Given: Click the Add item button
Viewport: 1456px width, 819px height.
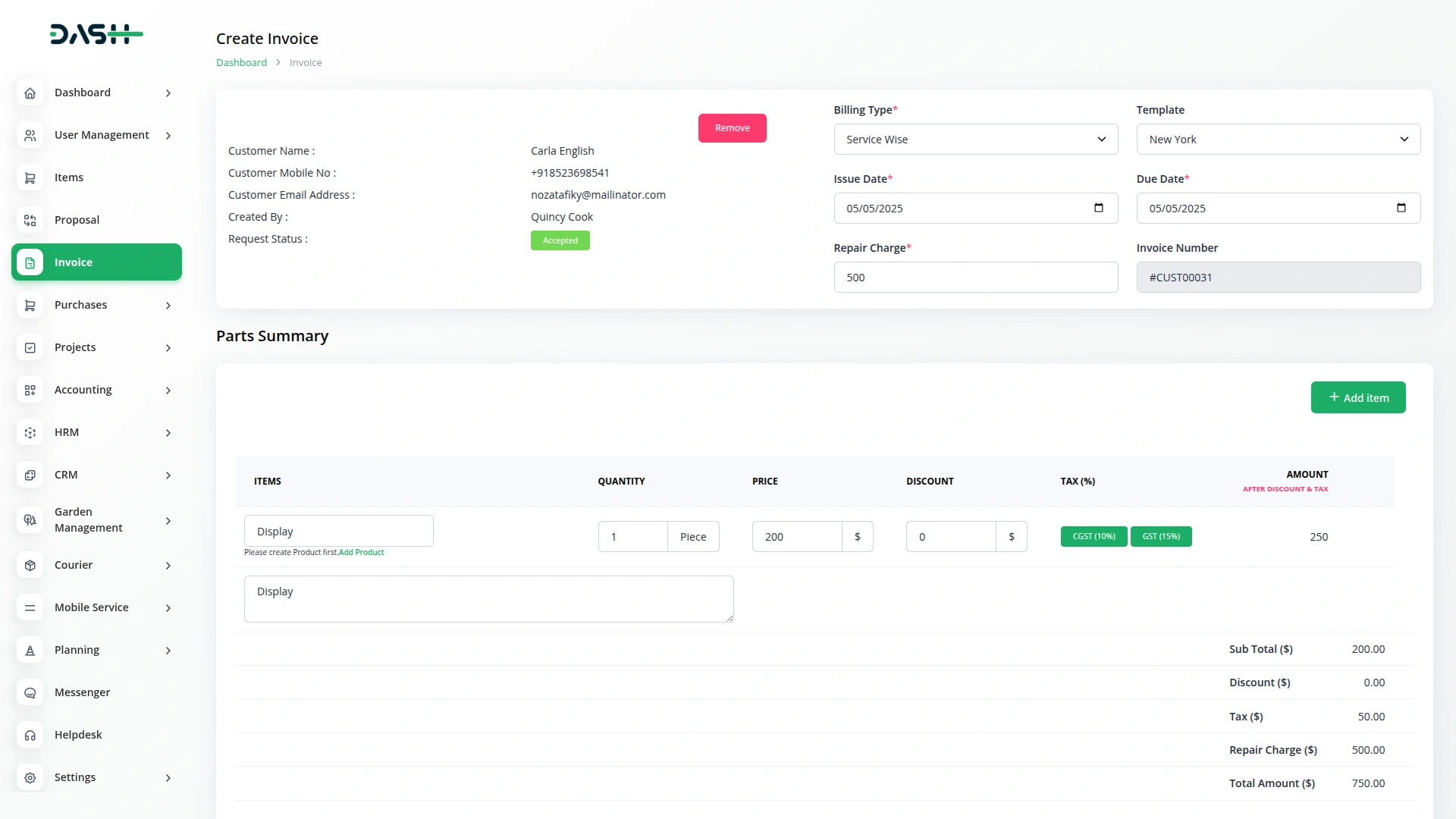Looking at the screenshot, I should (x=1357, y=397).
